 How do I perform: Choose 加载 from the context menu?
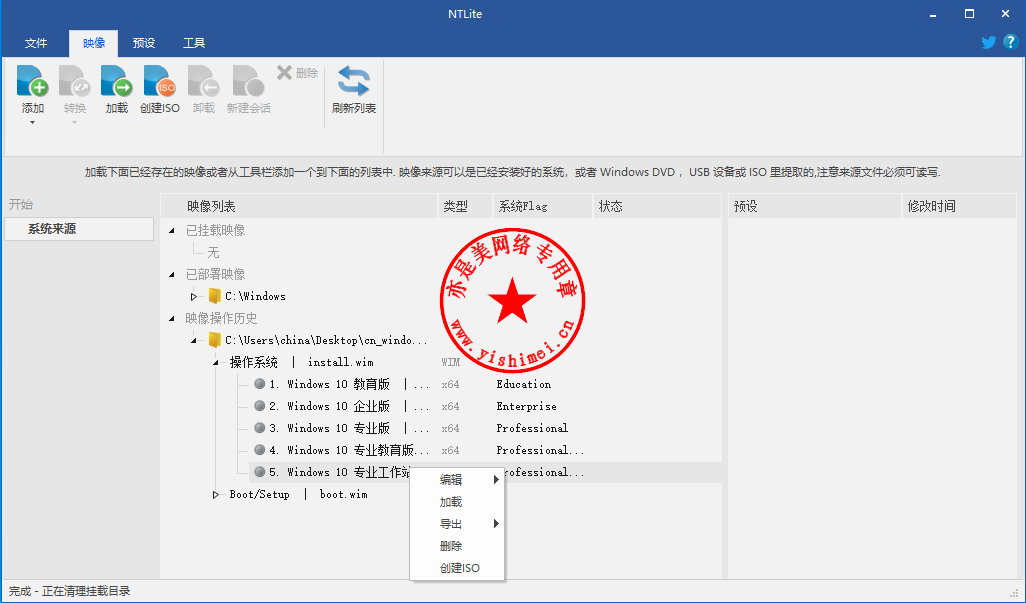pyautogui.click(x=457, y=502)
